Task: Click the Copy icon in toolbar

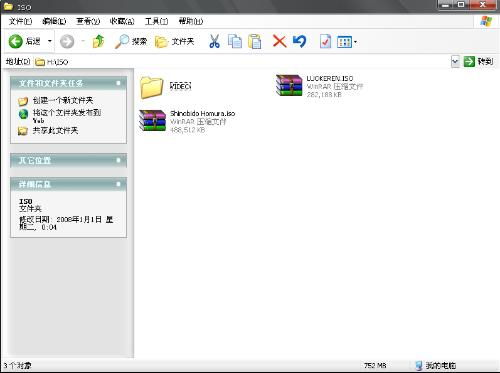Action: pyautogui.click(x=235, y=41)
